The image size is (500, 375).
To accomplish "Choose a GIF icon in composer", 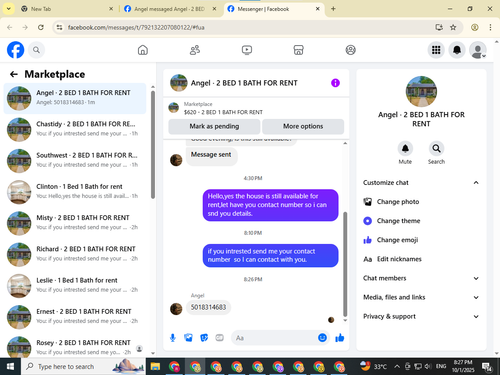I will pyautogui.click(x=219, y=338).
